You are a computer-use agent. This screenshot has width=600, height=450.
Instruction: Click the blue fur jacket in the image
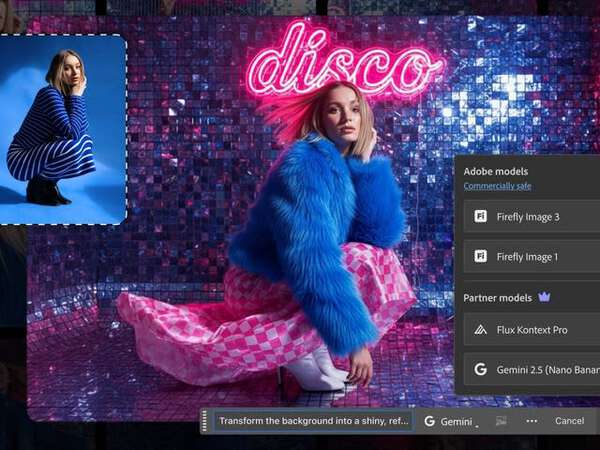[x=310, y=220]
